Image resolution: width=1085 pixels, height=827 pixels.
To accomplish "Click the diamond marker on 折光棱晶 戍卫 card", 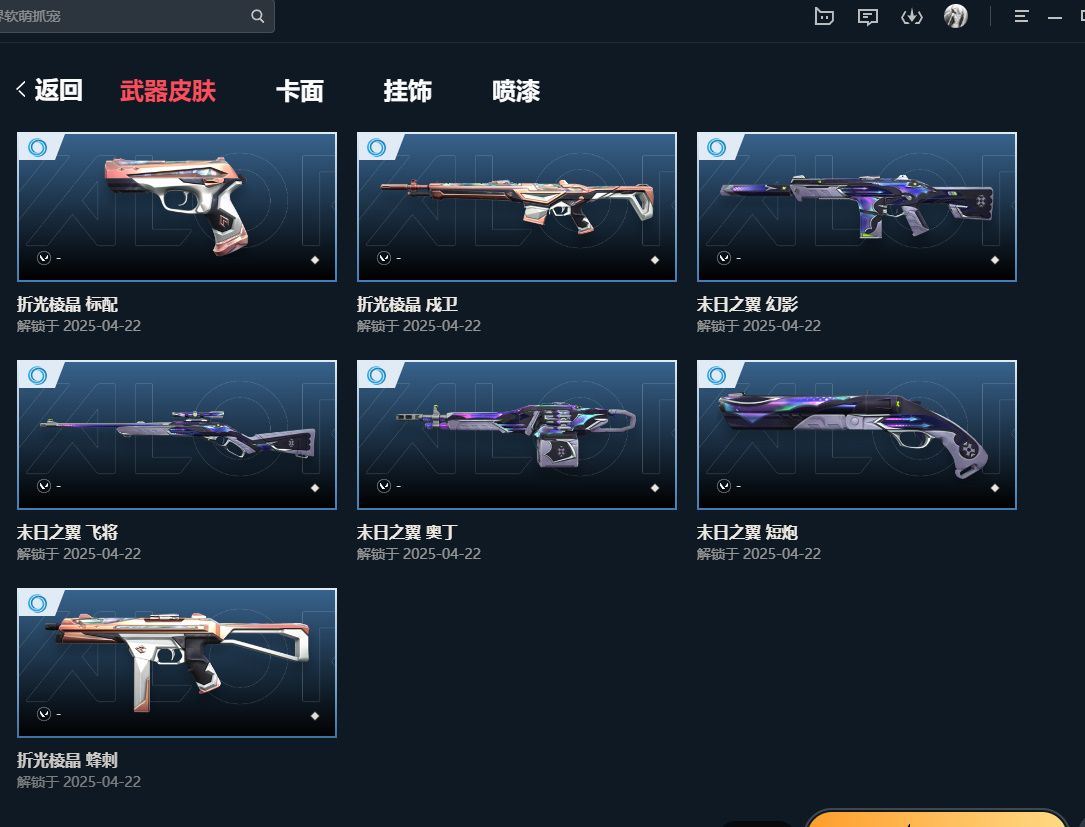I will pyautogui.click(x=655, y=260).
